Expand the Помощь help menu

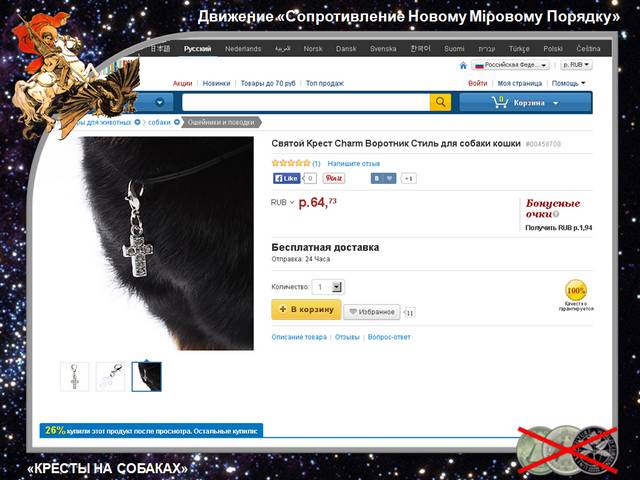tap(568, 83)
